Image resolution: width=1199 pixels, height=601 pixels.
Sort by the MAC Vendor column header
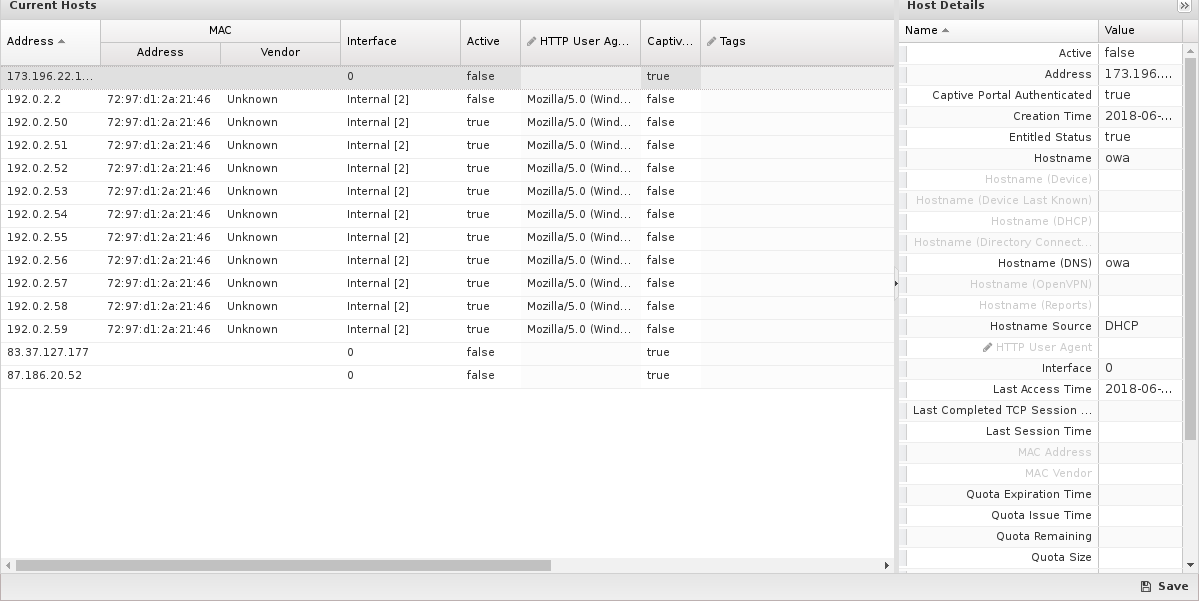(x=280, y=53)
